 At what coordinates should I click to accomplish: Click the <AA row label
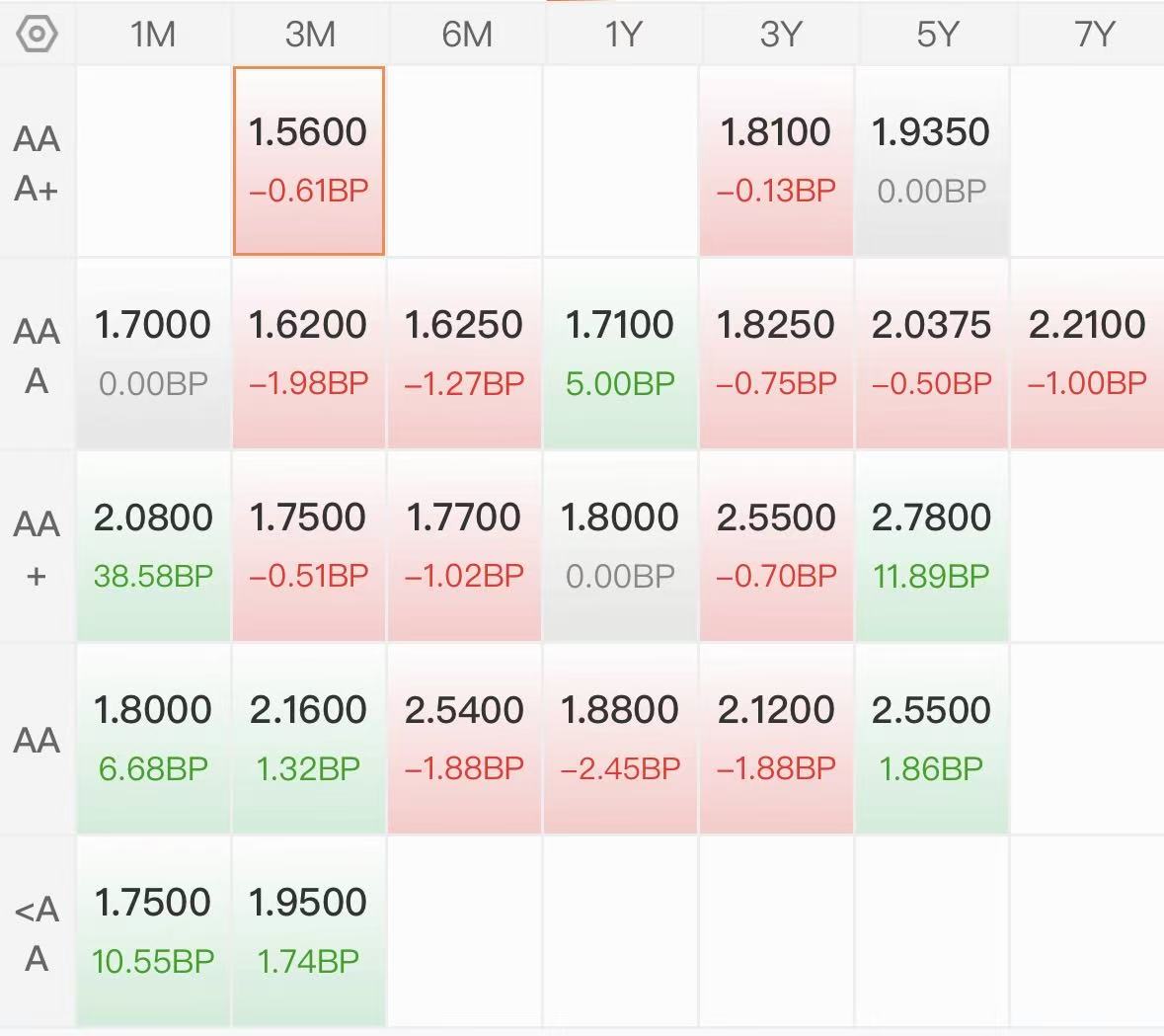click(38, 932)
